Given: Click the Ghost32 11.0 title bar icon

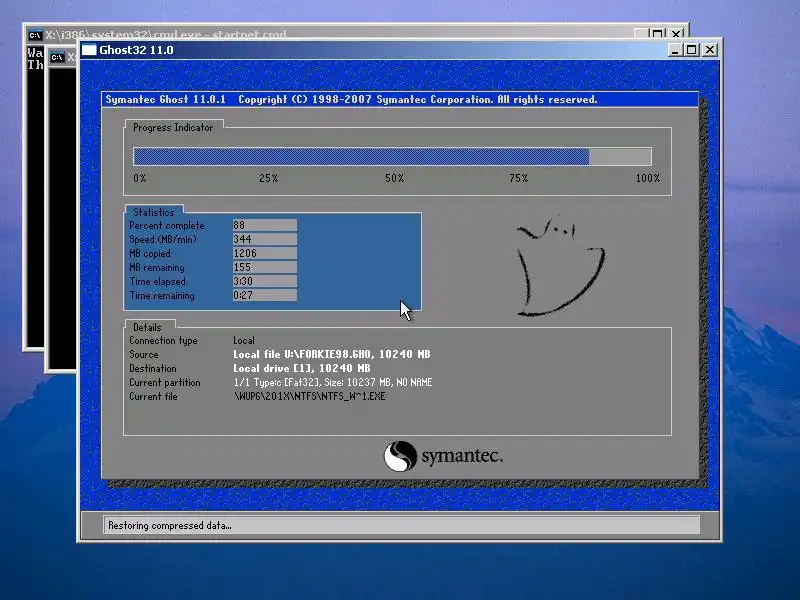Looking at the screenshot, I should coord(89,49).
